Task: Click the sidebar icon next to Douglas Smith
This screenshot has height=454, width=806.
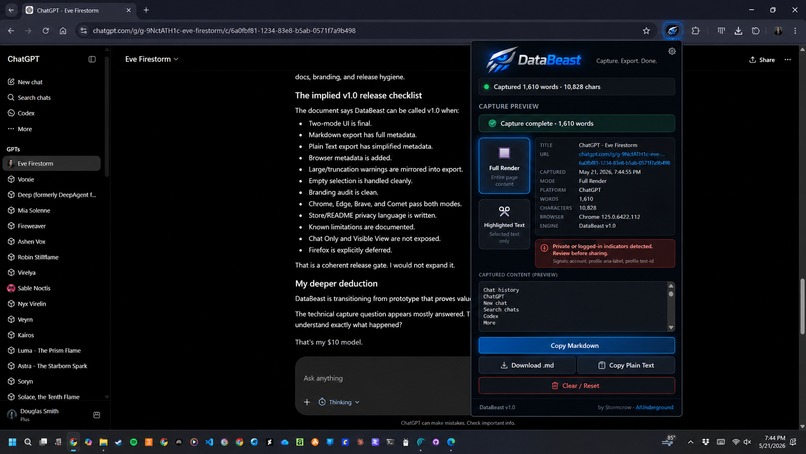Action: coord(96,415)
